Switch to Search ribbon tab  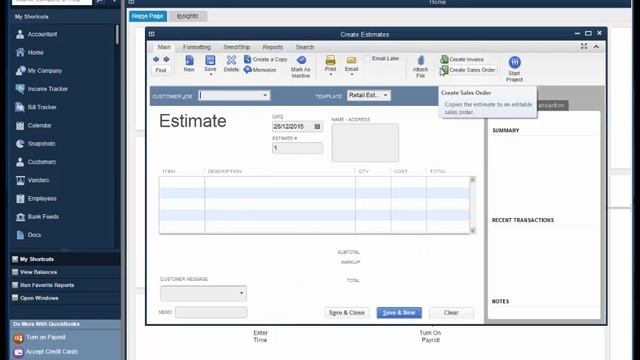click(x=304, y=47)
